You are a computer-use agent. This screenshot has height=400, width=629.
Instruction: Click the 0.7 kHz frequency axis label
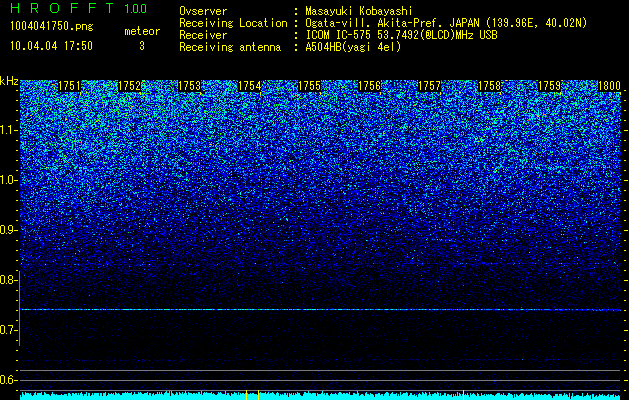tap(7, 330)
